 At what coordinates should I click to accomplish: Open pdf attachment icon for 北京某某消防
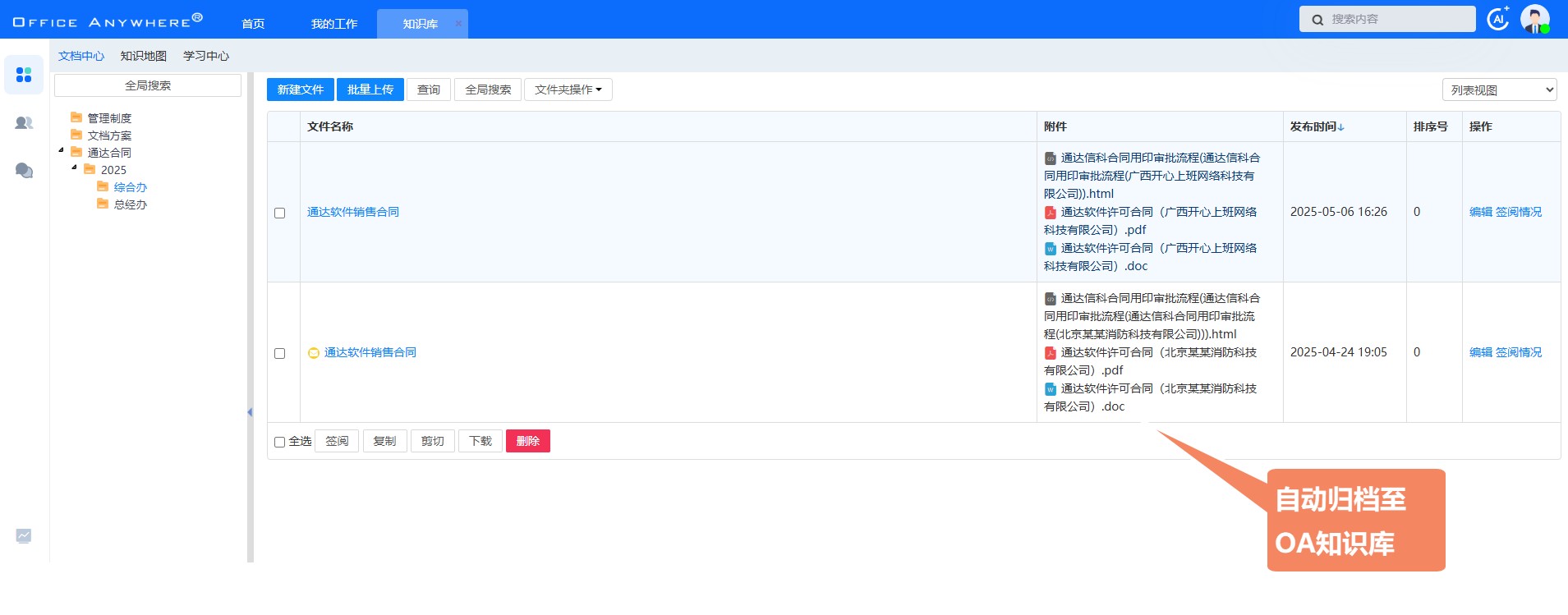pyautogui.click(x=1051, y=353)
